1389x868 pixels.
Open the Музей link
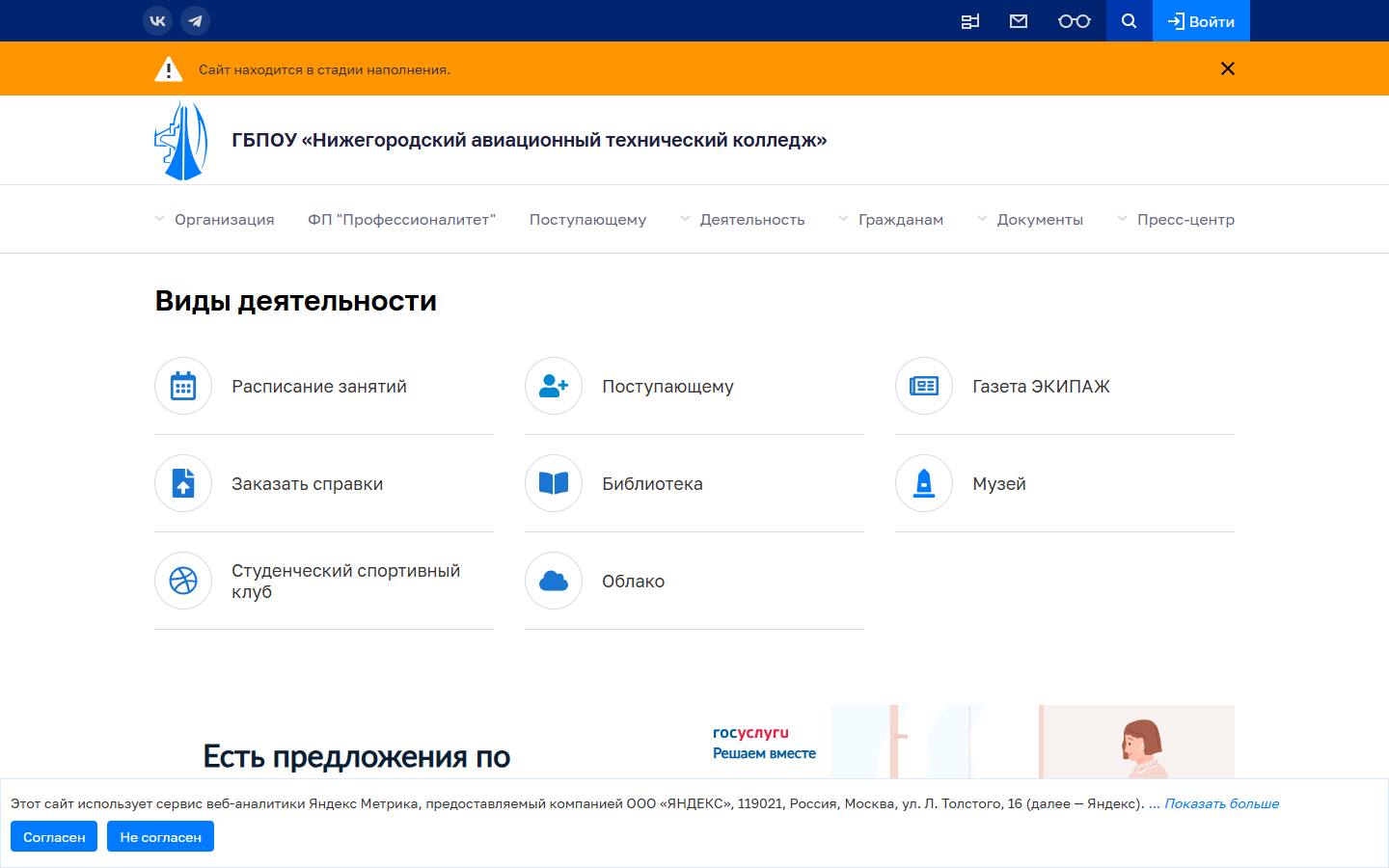point(999,483)
